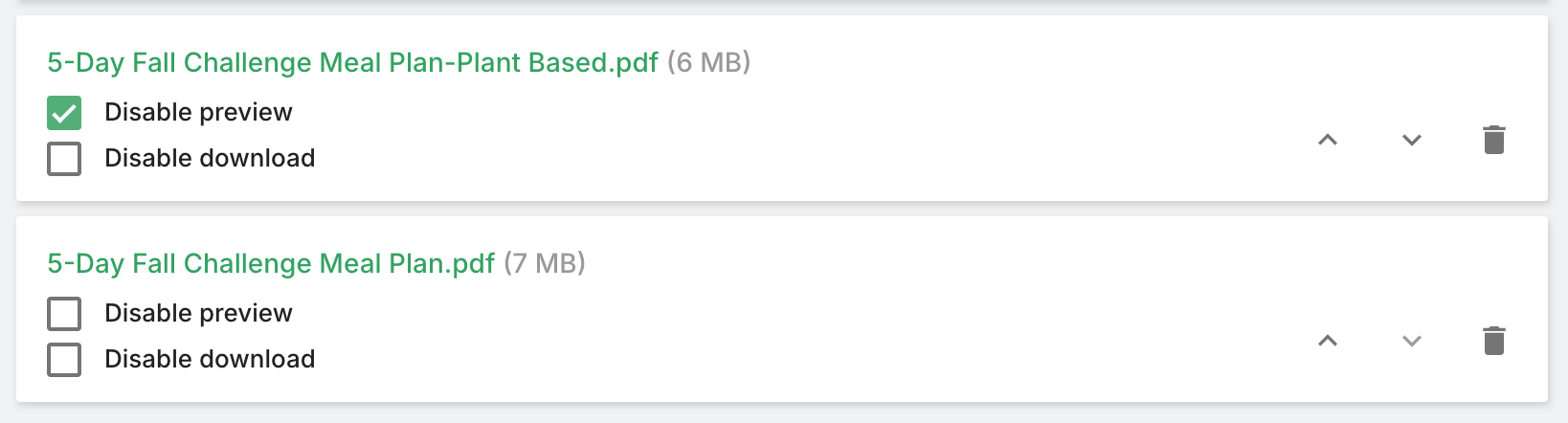Viewport: 1568px width, 423px height.
Task: Open the 5-Day Fall Challenge Meal Plan.pdf link
Action: click(271, 264)
